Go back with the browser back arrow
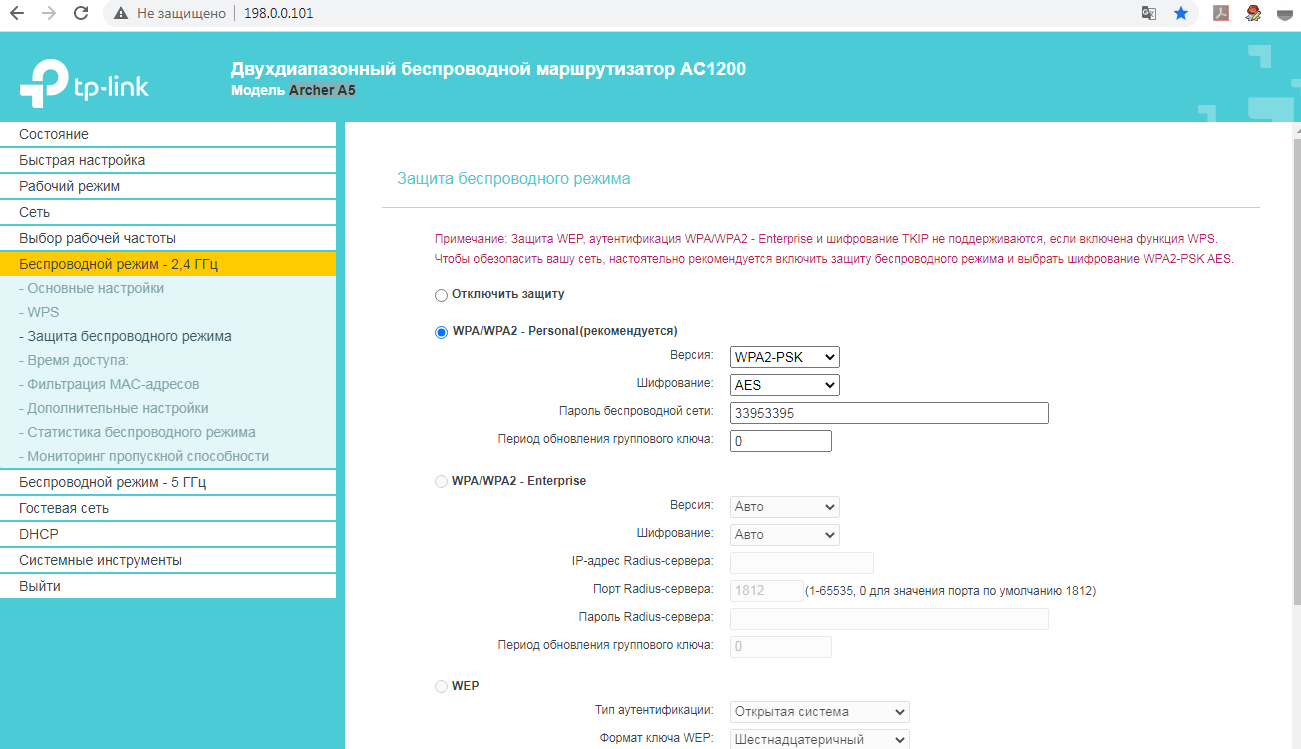This screenshot has width=1301, height=749. click(16, 14)
